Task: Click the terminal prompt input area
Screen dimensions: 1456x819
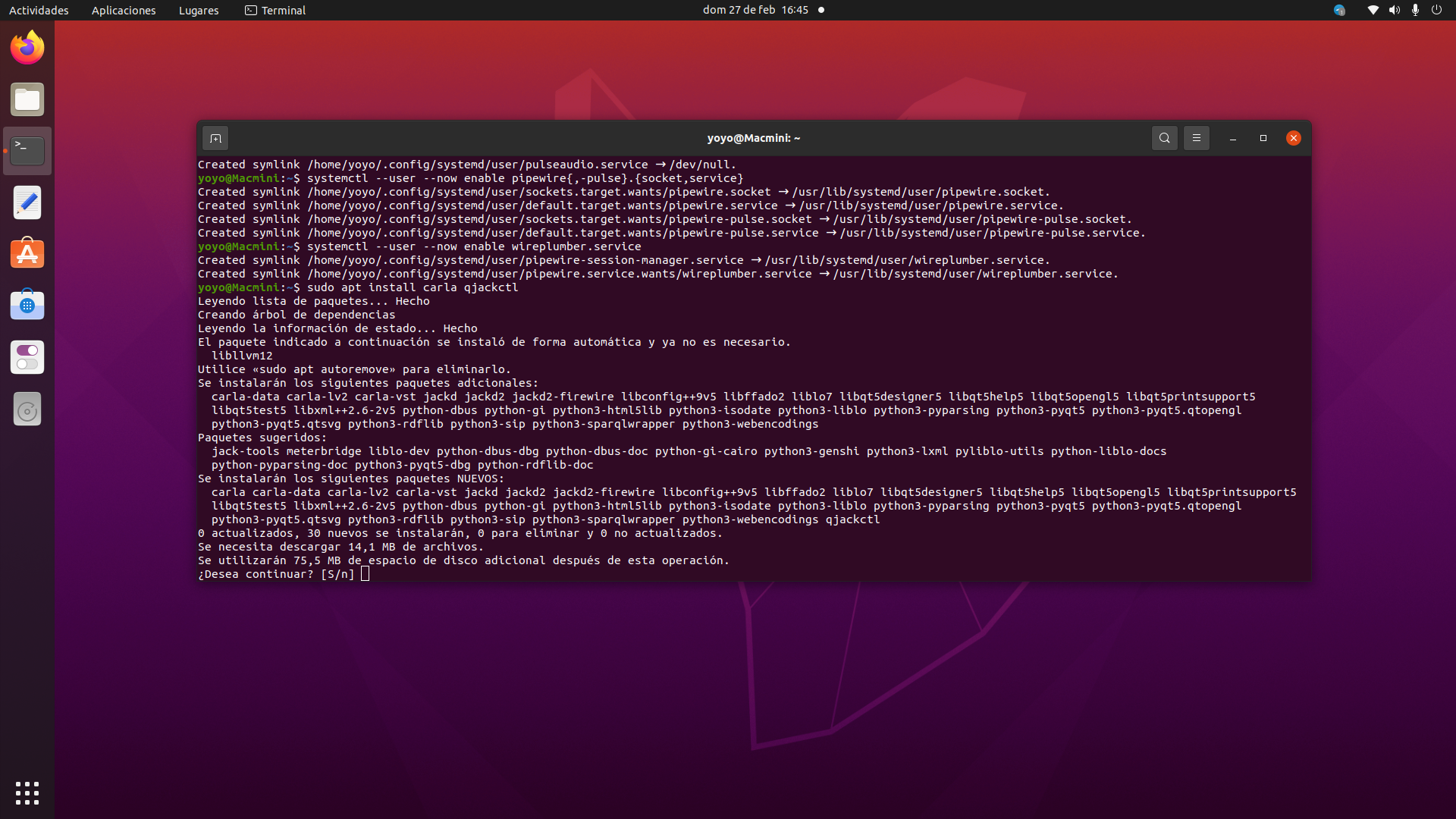Action: (x=366, y=574)
